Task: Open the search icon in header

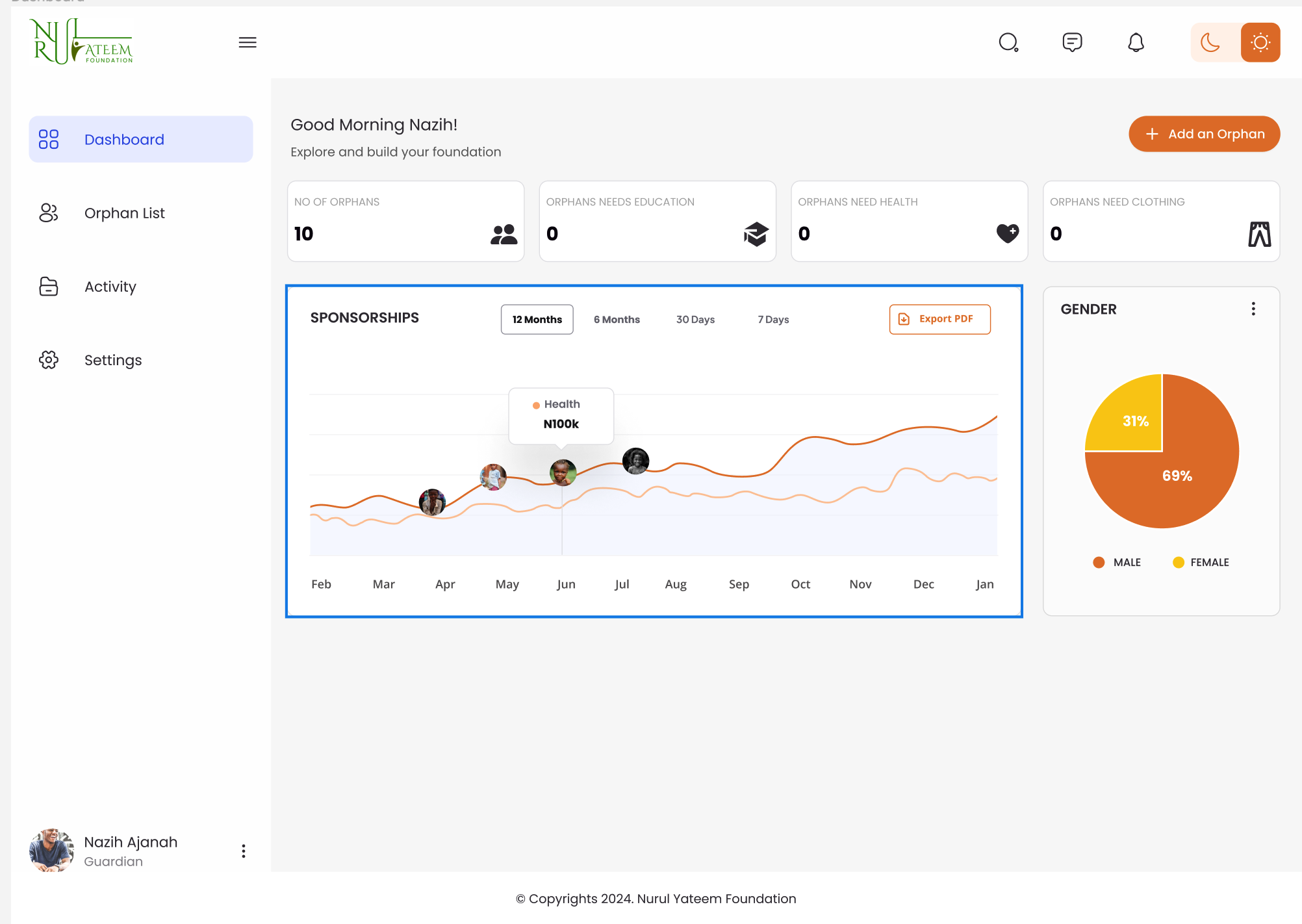Action: point(1008,43)
